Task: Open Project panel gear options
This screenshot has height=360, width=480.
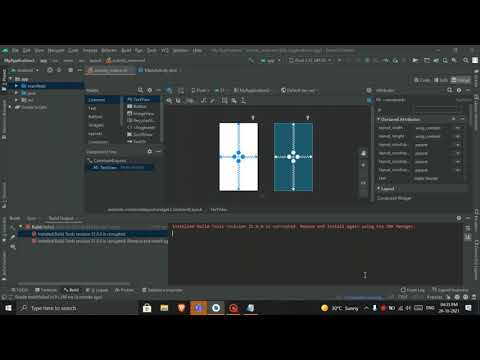Action: click(71, 70)
